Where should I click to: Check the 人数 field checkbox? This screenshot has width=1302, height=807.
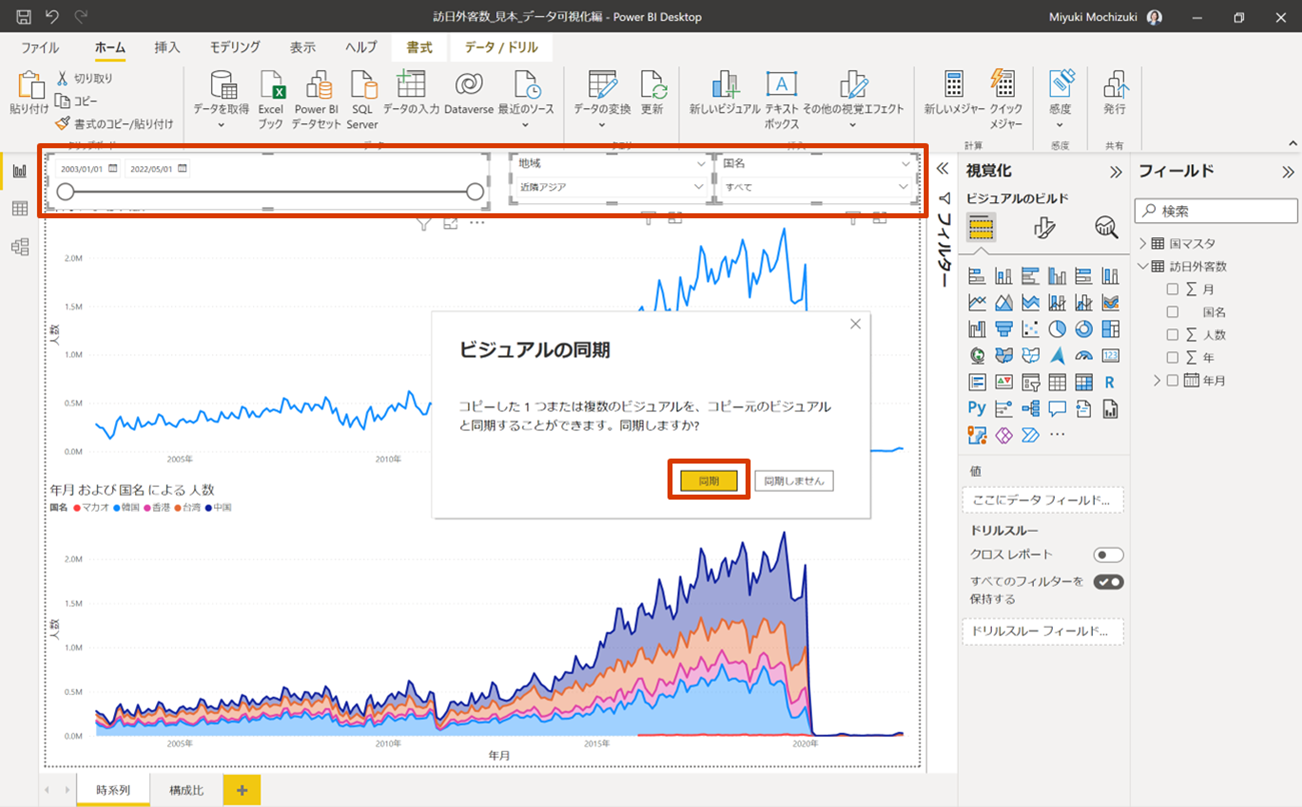pos(1173,335)
